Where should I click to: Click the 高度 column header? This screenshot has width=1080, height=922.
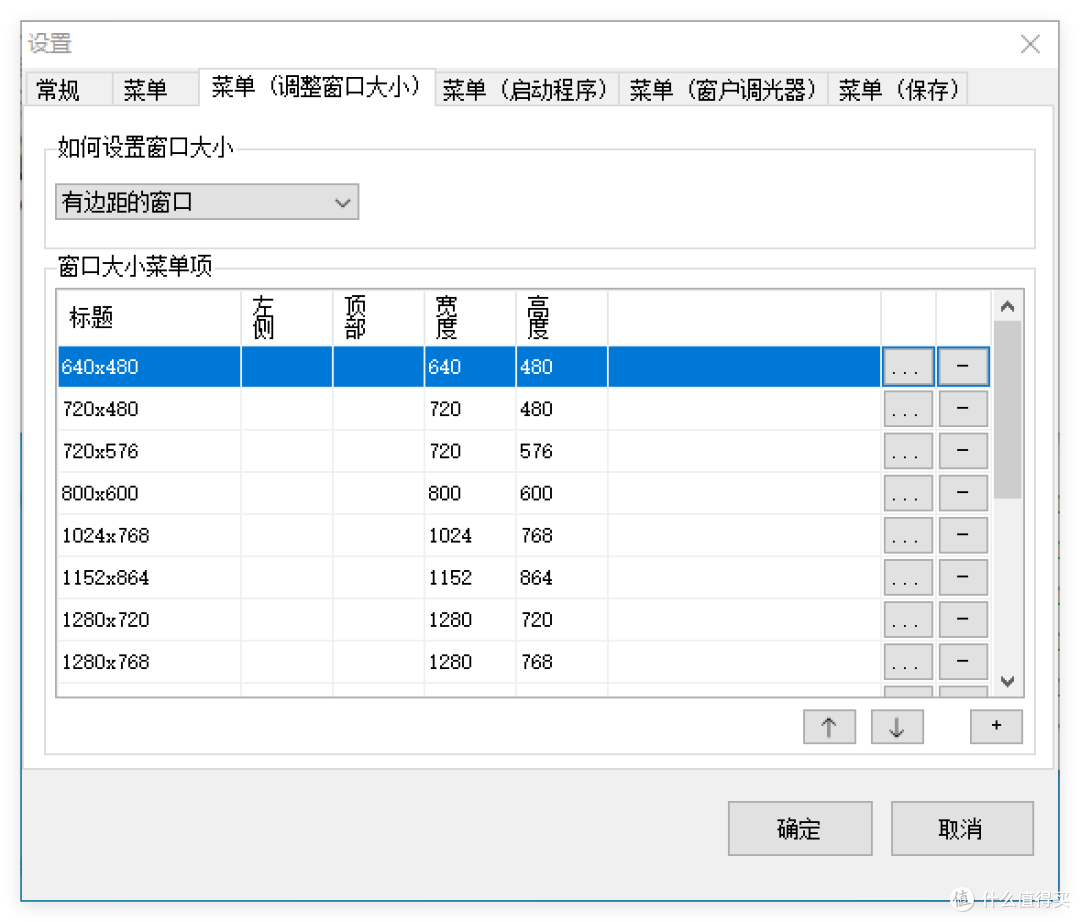[561, 318]
